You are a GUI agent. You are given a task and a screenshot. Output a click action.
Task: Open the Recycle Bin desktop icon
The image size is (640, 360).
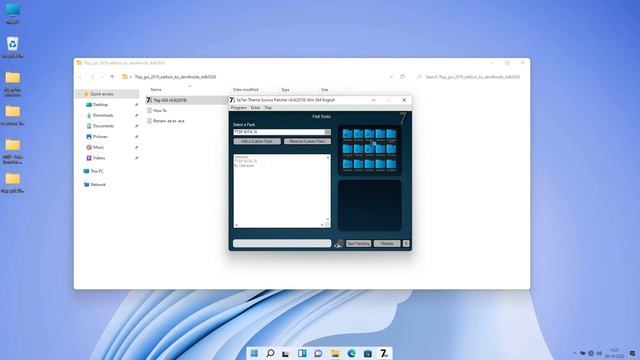13,47
